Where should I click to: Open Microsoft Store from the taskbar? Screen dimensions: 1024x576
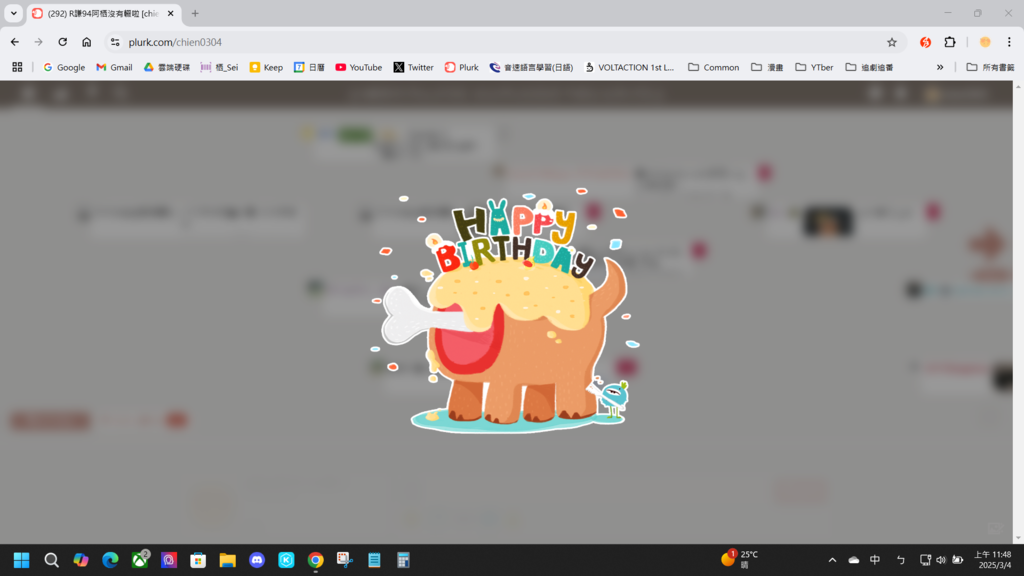(198, 560)
